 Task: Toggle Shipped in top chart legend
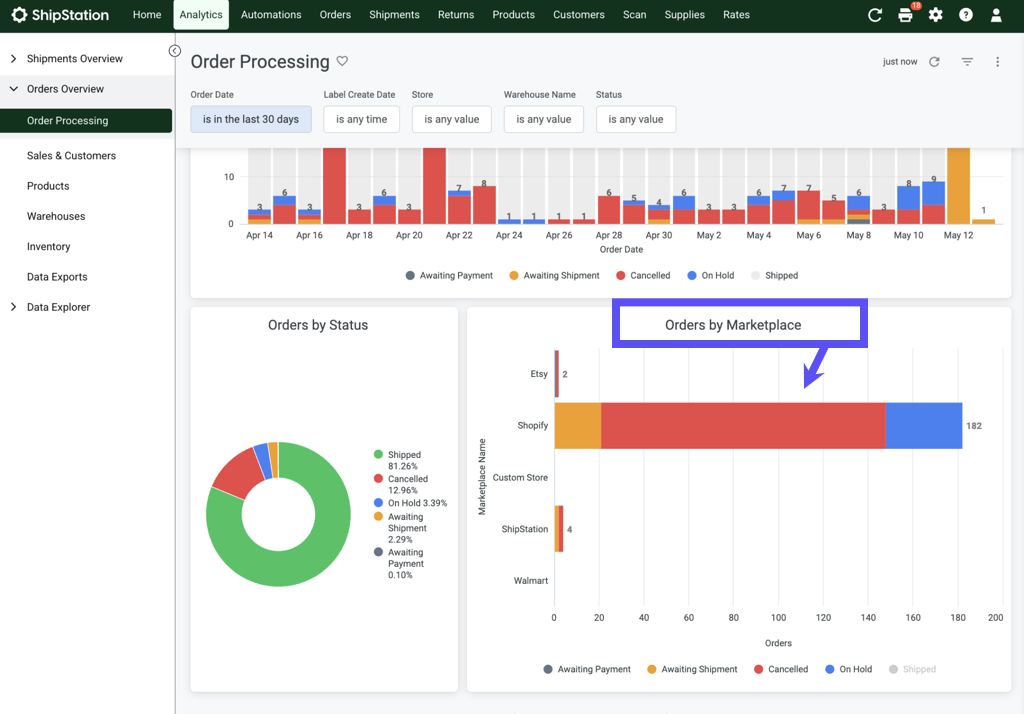pyautogui.click(x=775, y=276)
